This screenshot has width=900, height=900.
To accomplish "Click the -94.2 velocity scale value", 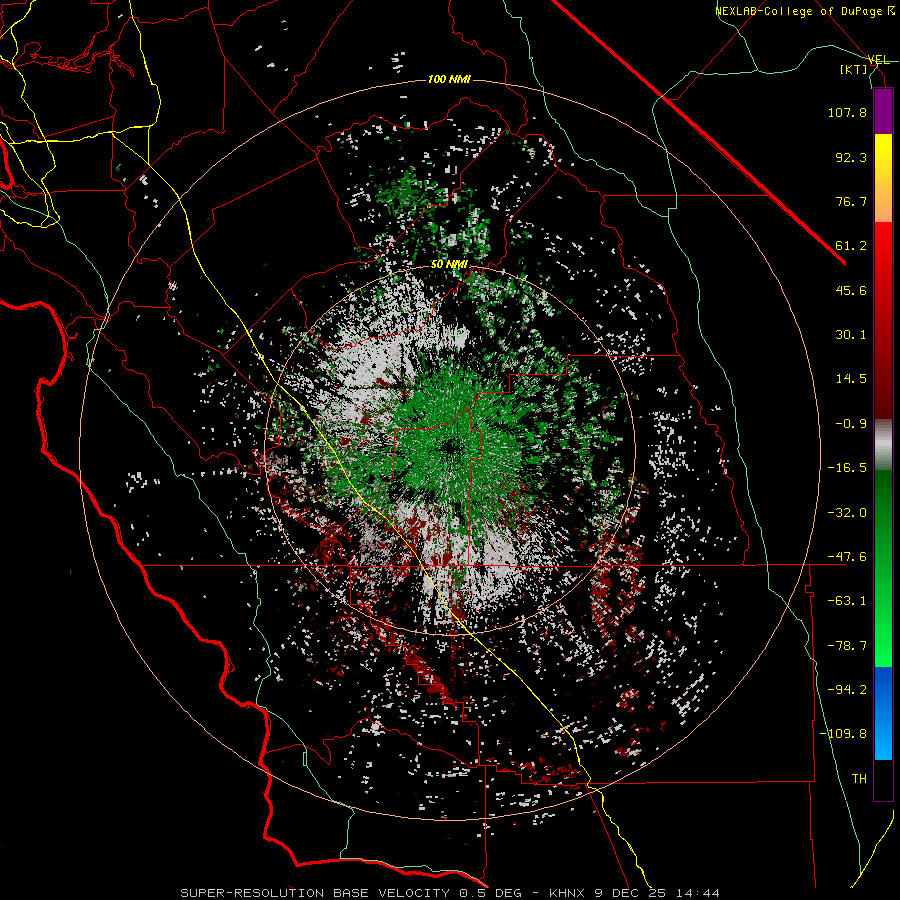I will click(x=847, y=690).
